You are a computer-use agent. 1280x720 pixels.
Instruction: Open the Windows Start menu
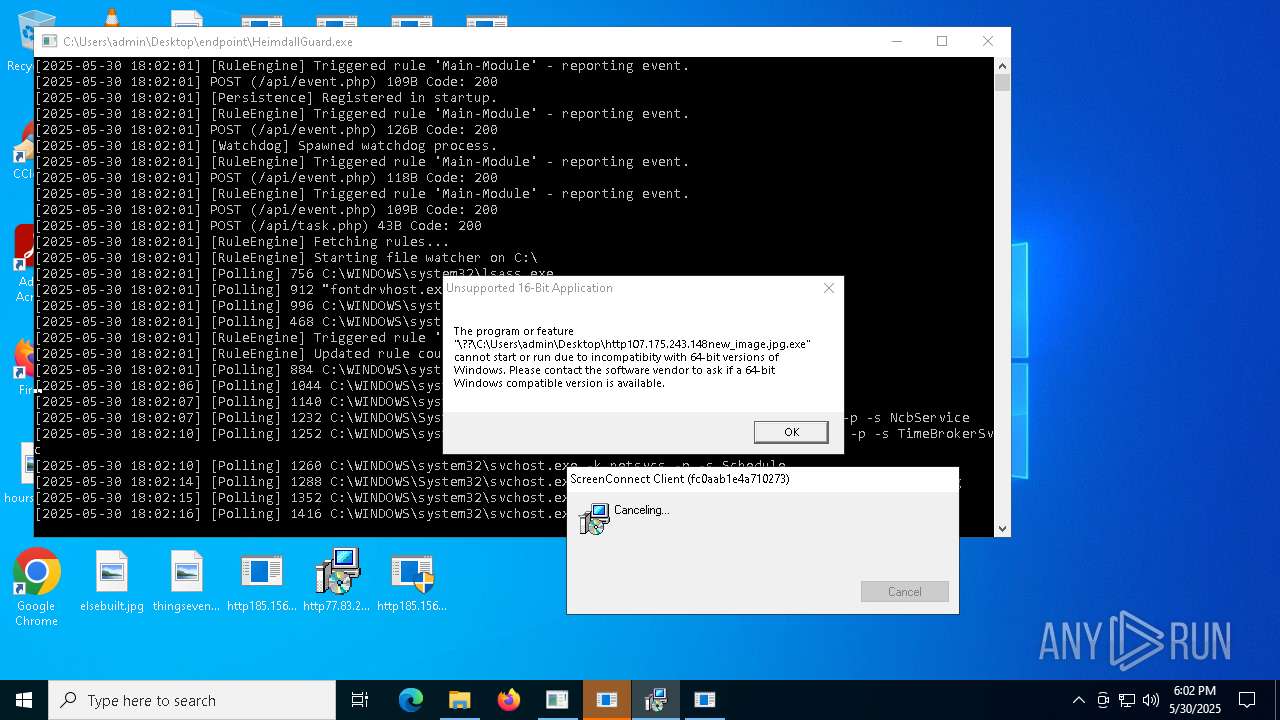pos(24,700)
